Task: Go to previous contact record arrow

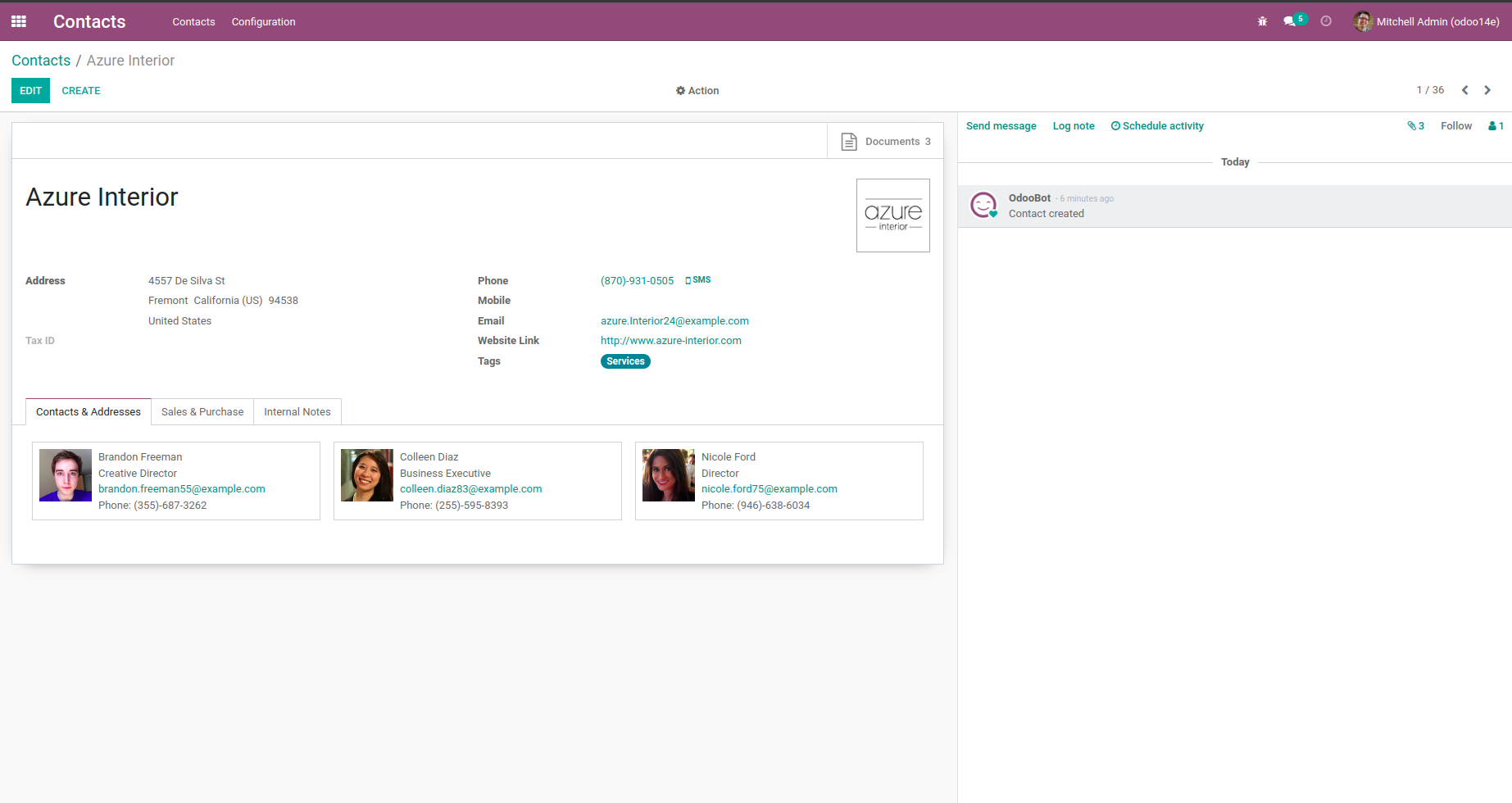Action: tap(1464, 90)
